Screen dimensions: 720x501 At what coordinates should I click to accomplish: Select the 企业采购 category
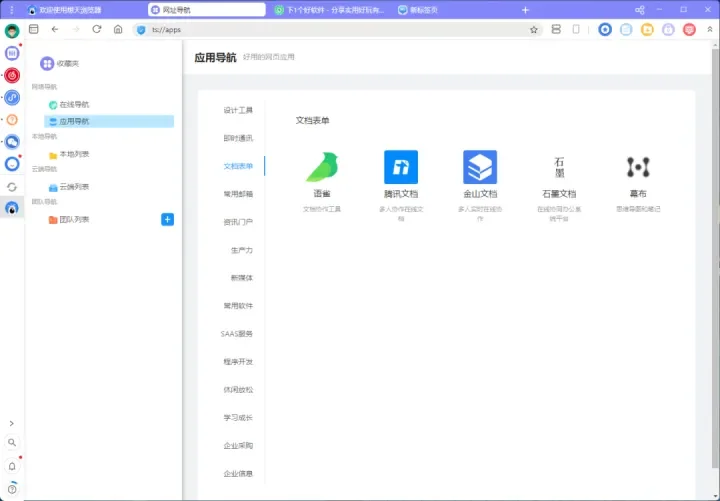(238, 445)
